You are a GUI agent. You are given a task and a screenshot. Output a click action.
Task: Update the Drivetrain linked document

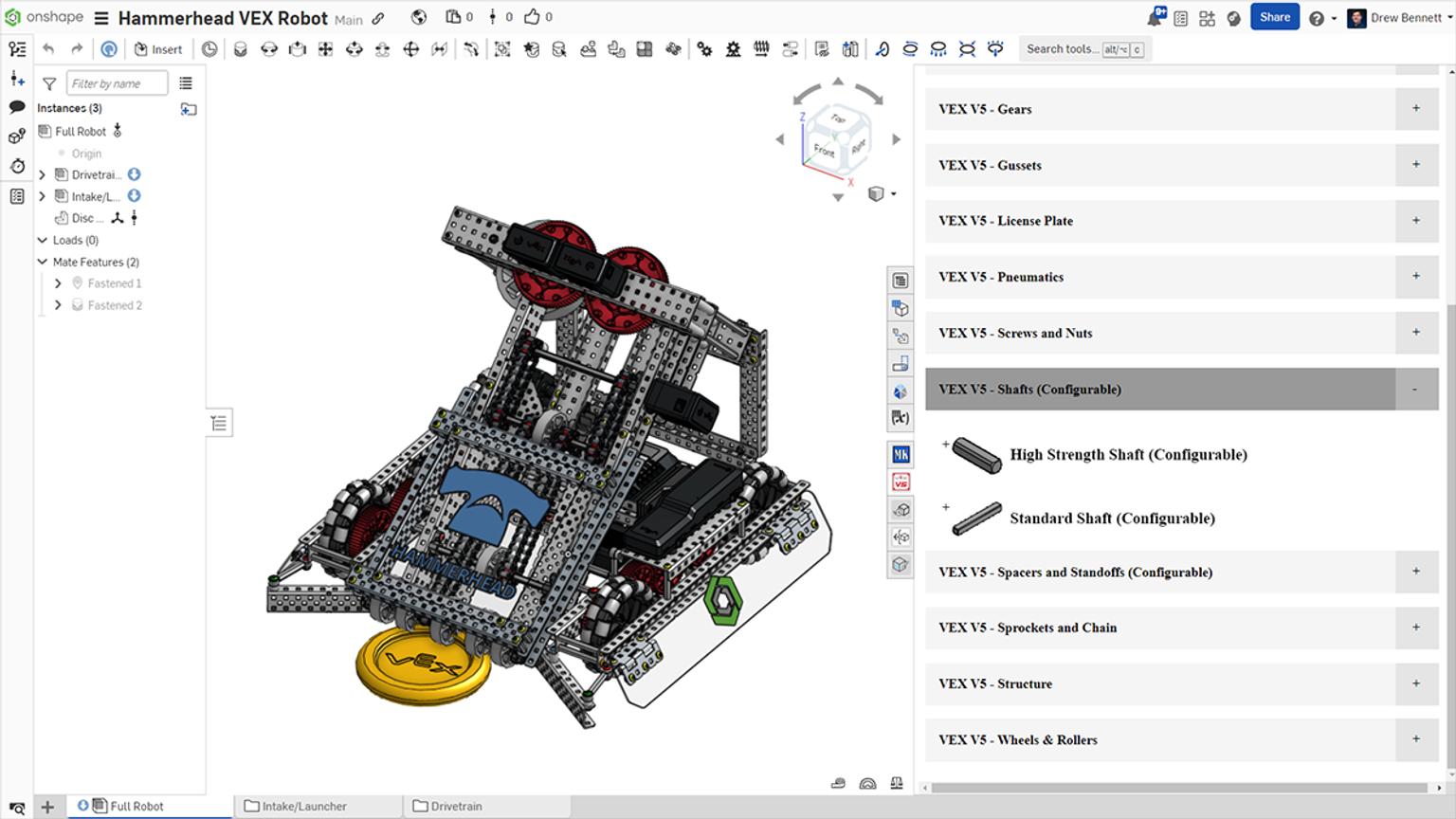(x=132, y=174)
